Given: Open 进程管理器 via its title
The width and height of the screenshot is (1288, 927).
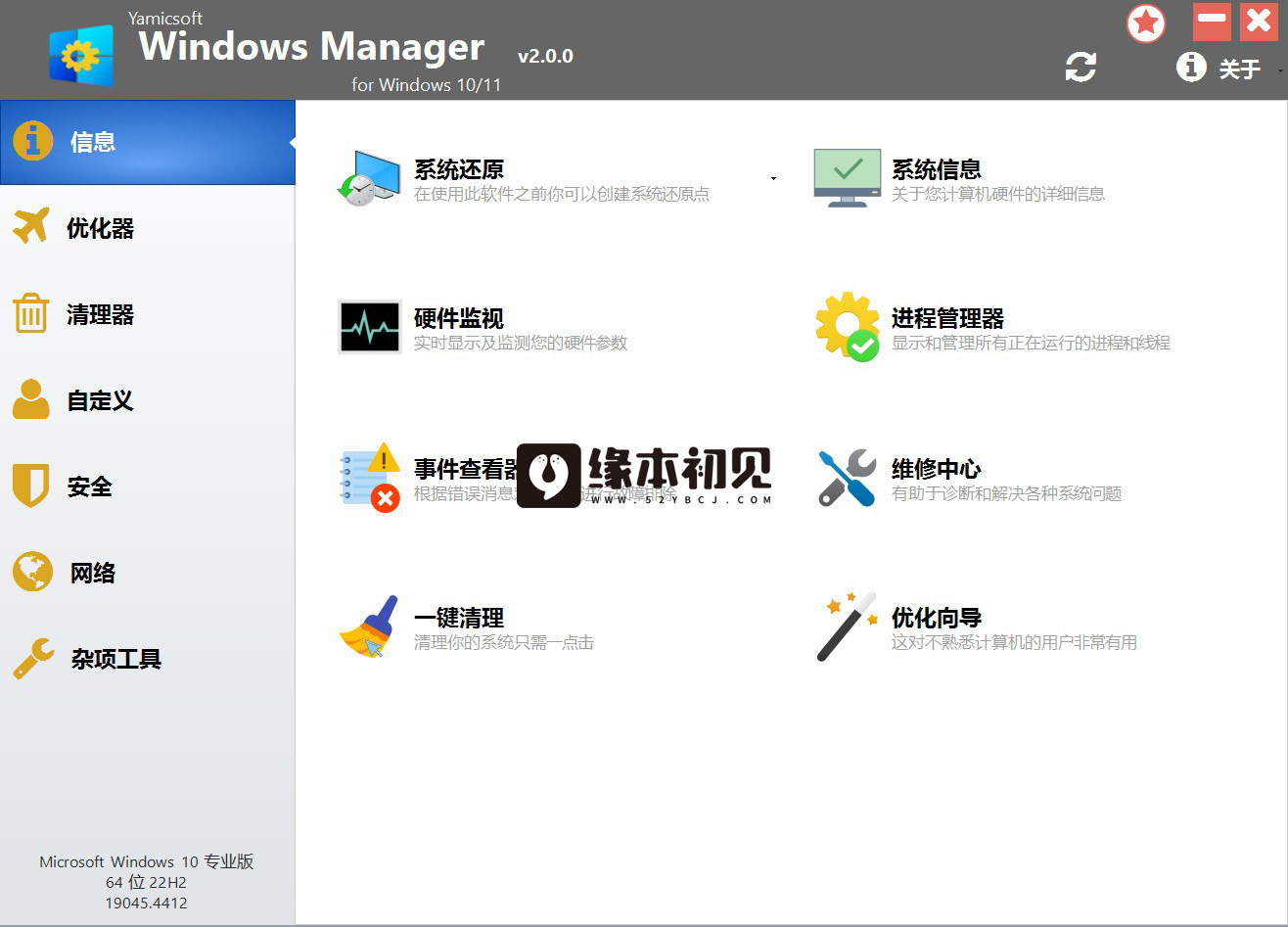Looking at the screenshot, I should pyautogui.click(x=948, y=319).
